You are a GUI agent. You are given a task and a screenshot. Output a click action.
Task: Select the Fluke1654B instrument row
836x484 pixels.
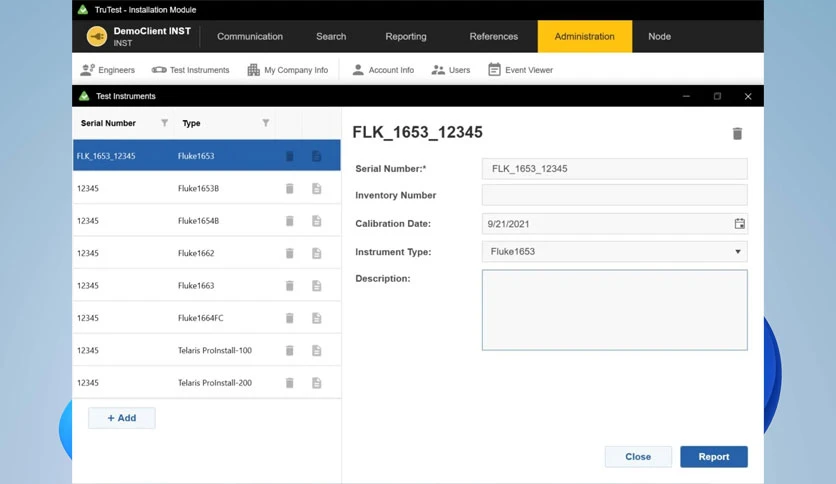pos(206,221)
